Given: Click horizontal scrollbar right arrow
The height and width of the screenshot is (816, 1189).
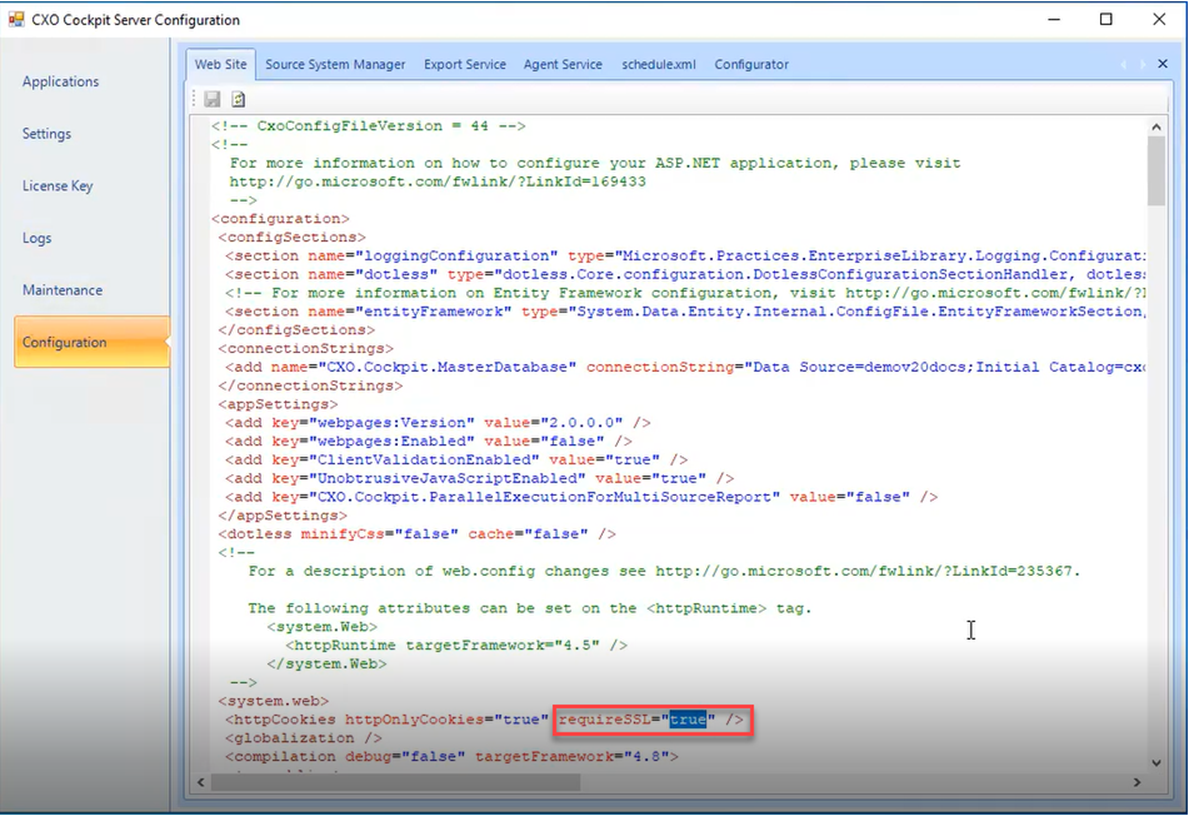Looking at the screenshot, I should tap(1137, 782).
